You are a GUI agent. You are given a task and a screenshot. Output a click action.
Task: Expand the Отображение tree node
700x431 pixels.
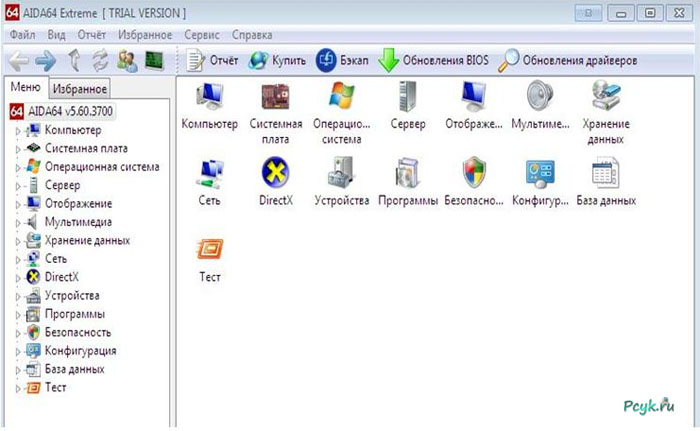point(18,205)
